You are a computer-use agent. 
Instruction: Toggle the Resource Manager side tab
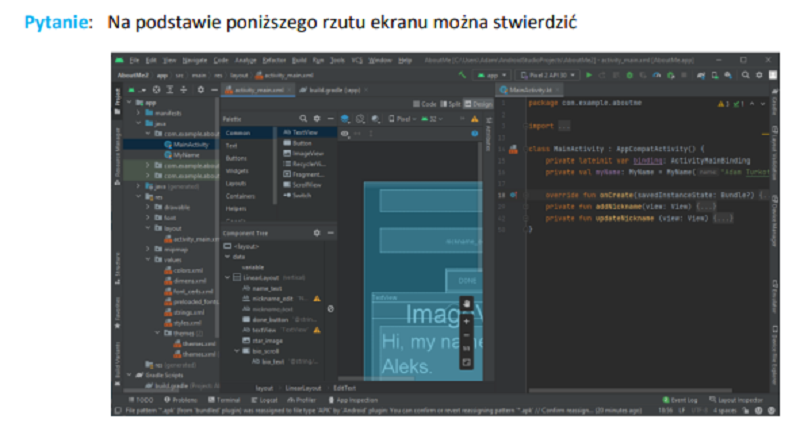pos(117,156)
